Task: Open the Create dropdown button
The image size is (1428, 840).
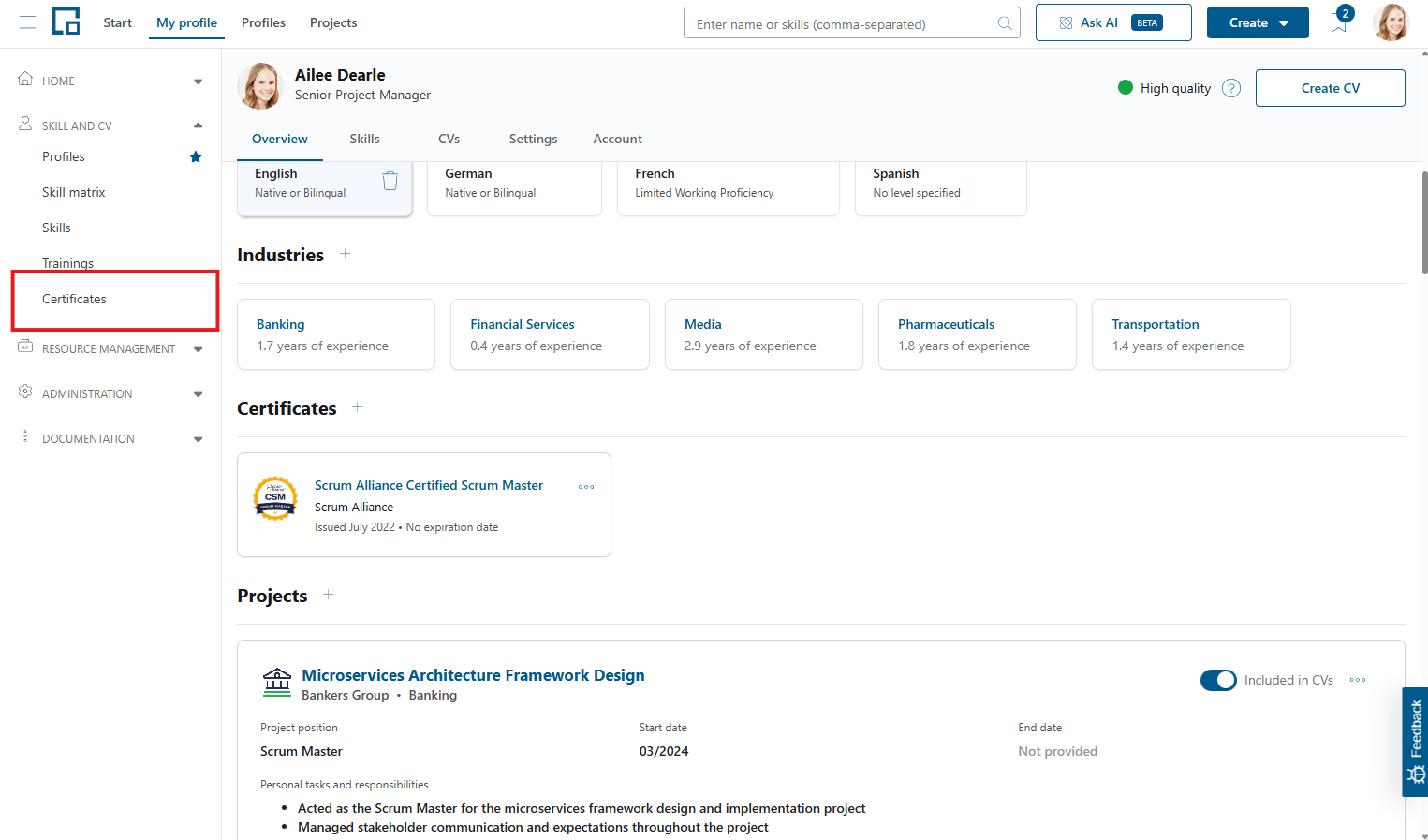Action: click(1258, 22)
